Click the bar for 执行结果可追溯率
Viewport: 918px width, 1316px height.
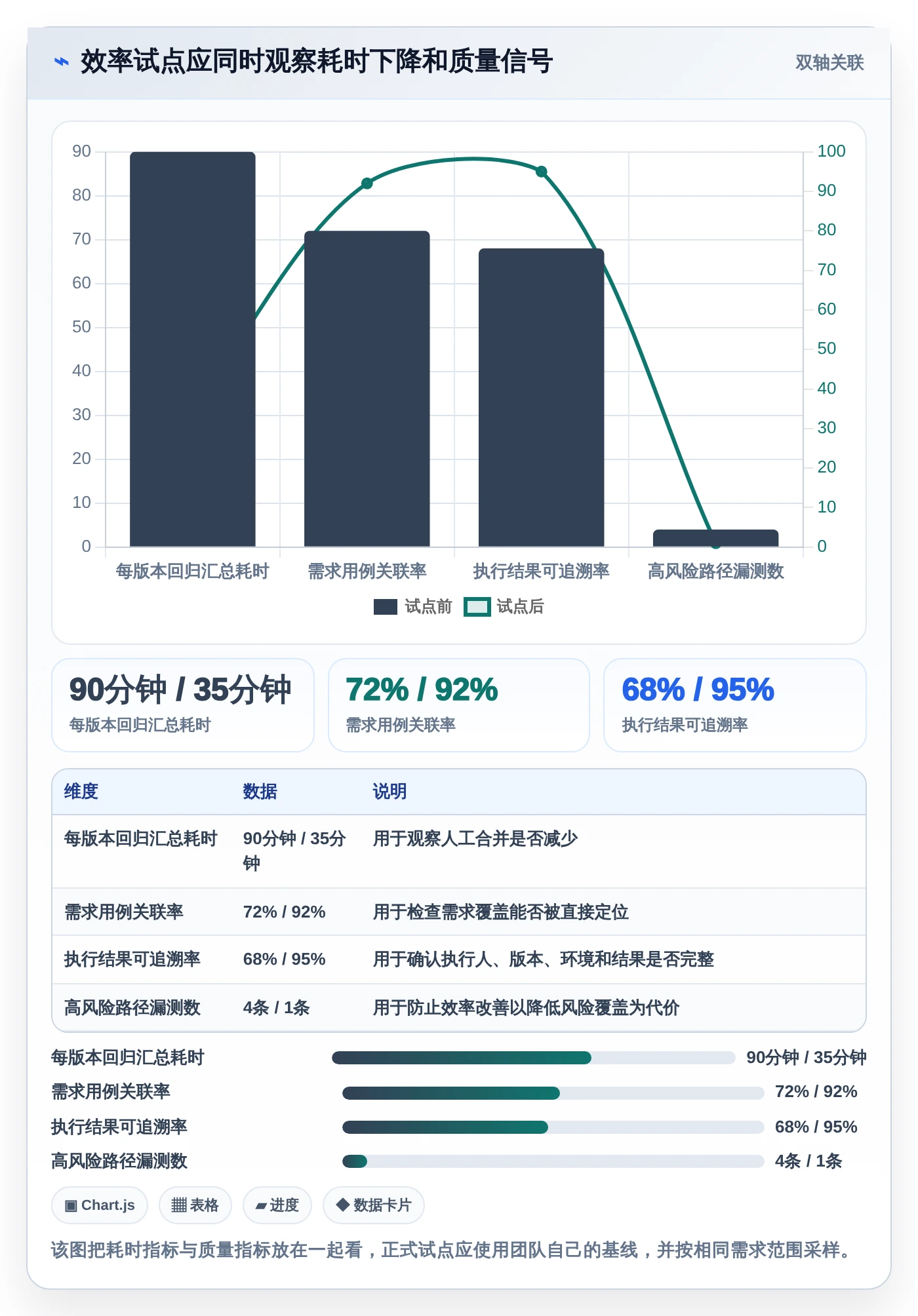(x=542, y=398)
